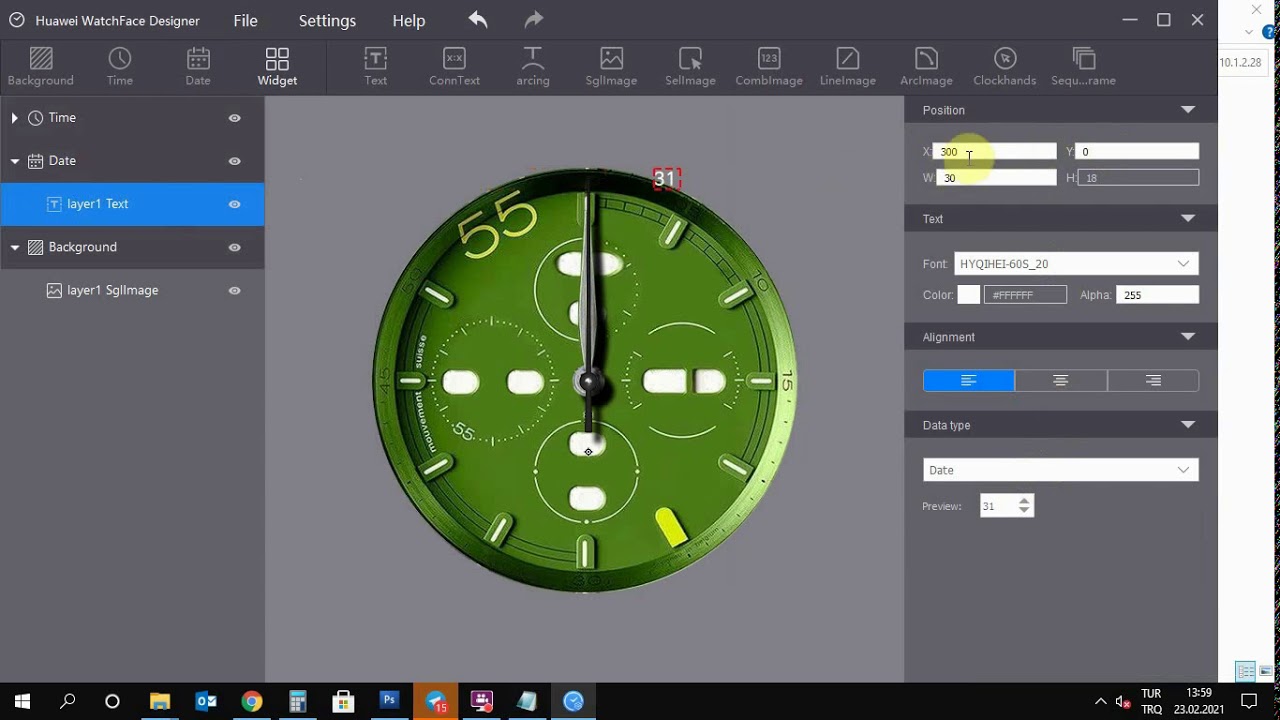The height and width of the screenshot is (720, 1280).
Task: Hide the layer1 Text layer
Action: coord(234,204)
